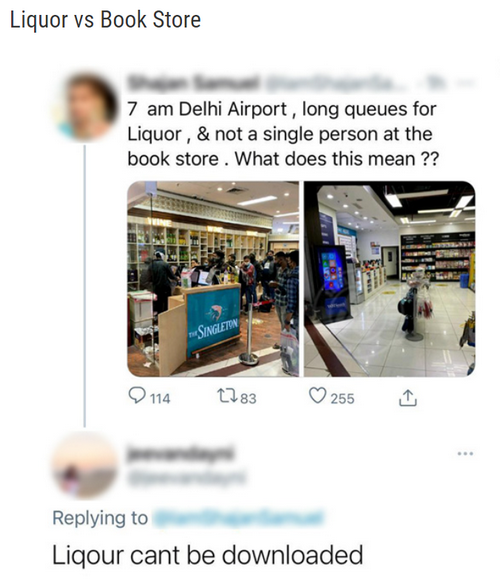The width and height of the screenshot is (500, 581).
Task: View the empty book store photo
Action: click(x=390, y=279)
